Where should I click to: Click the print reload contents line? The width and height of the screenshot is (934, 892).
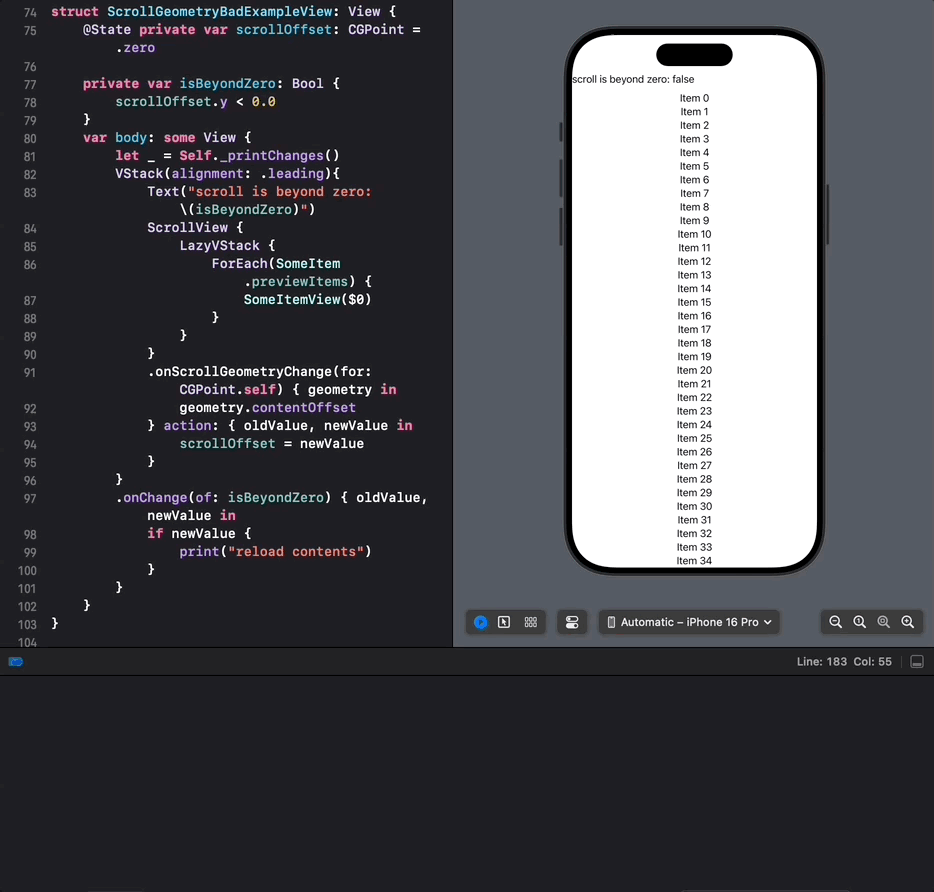coord(275,552)
